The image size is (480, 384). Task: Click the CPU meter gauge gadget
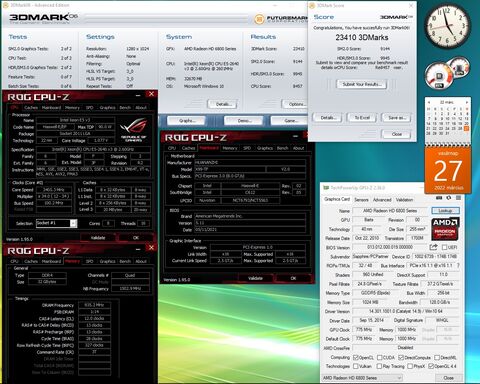pos(447,75)
